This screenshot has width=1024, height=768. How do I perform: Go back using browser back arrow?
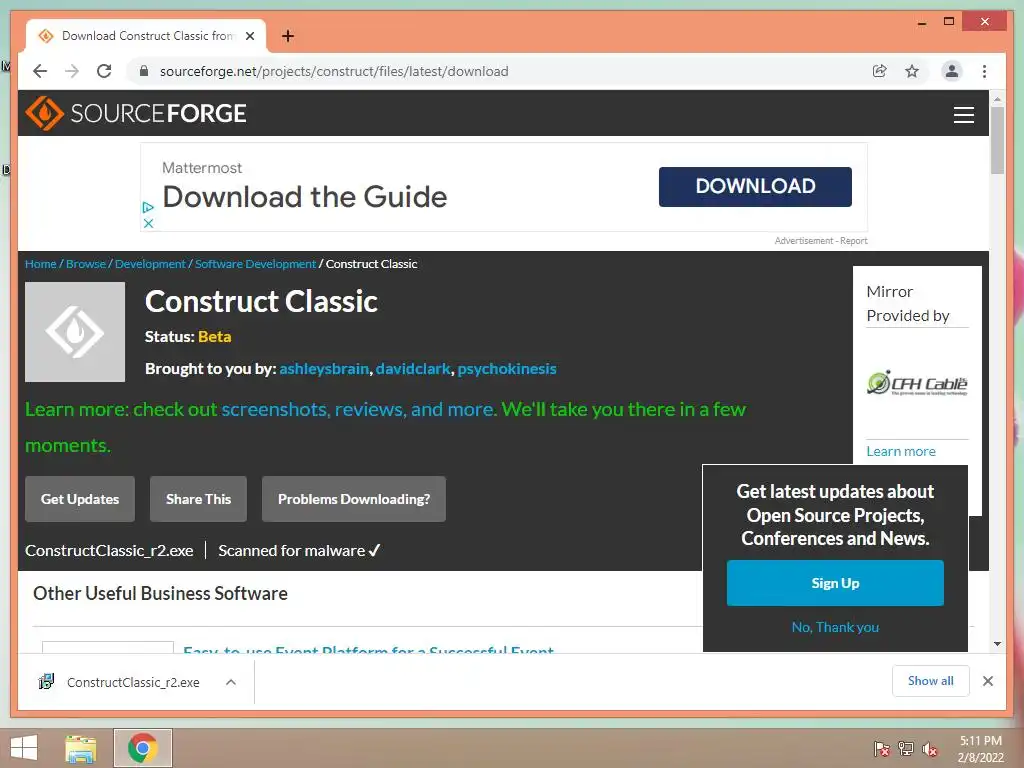pos(40,71)
